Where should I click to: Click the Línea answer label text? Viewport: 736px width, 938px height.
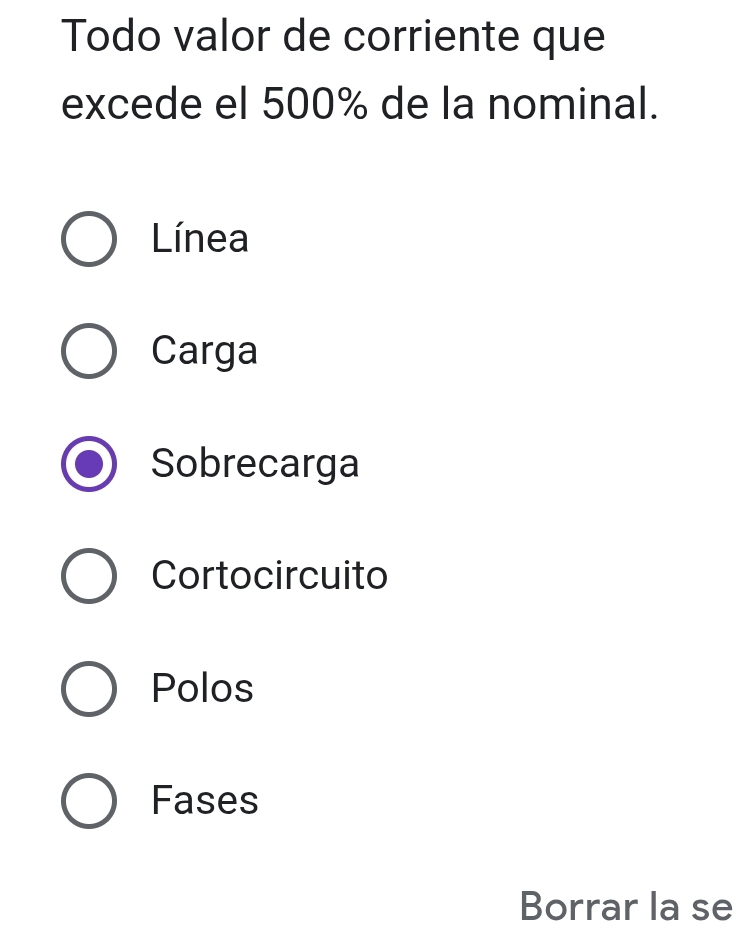[200, 240]
